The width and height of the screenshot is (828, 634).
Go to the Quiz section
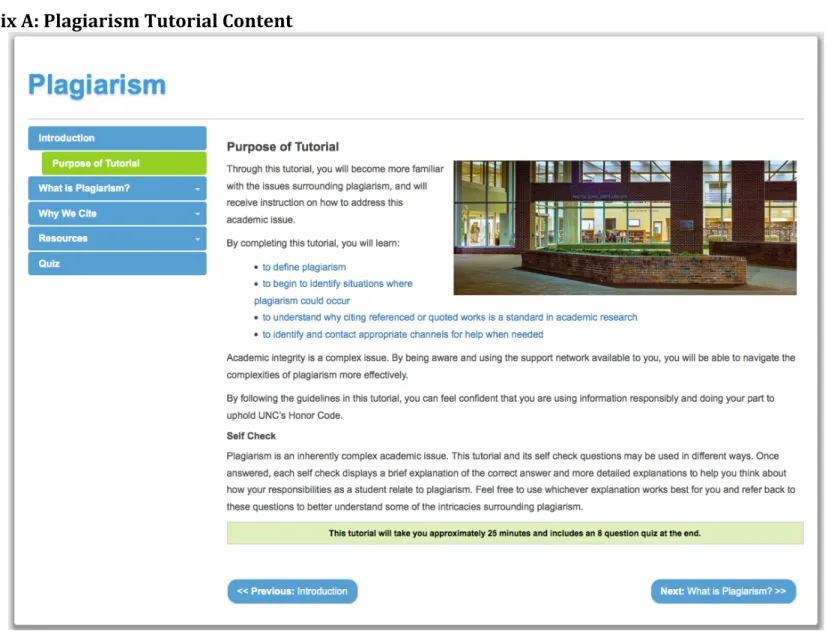click(117, 263)
